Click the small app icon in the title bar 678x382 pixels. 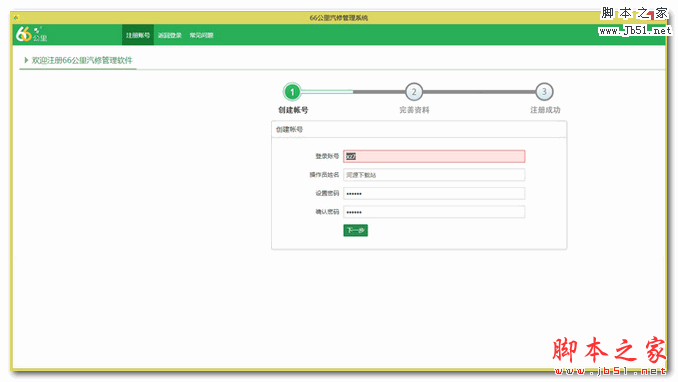[x=16, y=18]
